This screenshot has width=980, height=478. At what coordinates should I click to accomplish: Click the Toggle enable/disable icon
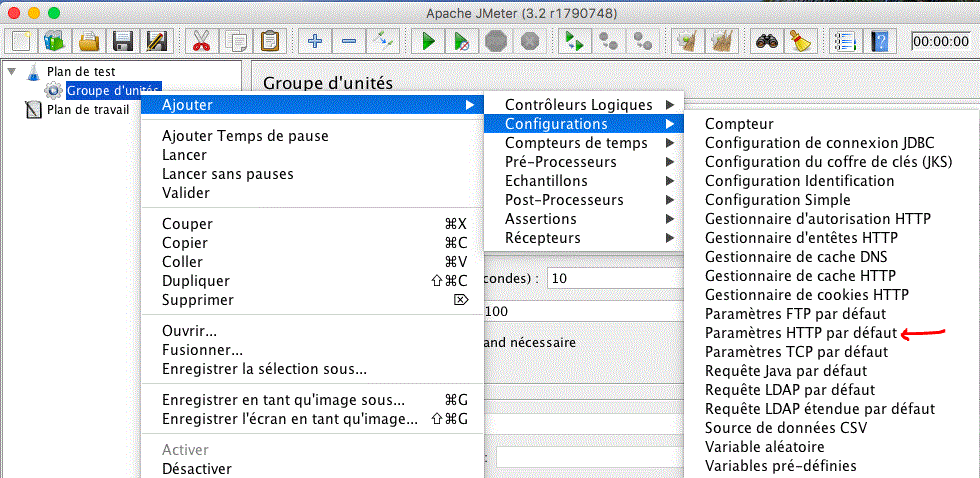pos(382,42)
